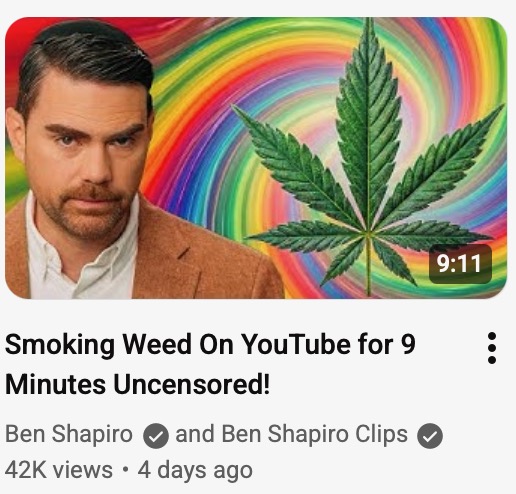Viewport: 516px width, 494px height.
Task: Open the three-dot more options menu
Action: (x=492, y=348)
